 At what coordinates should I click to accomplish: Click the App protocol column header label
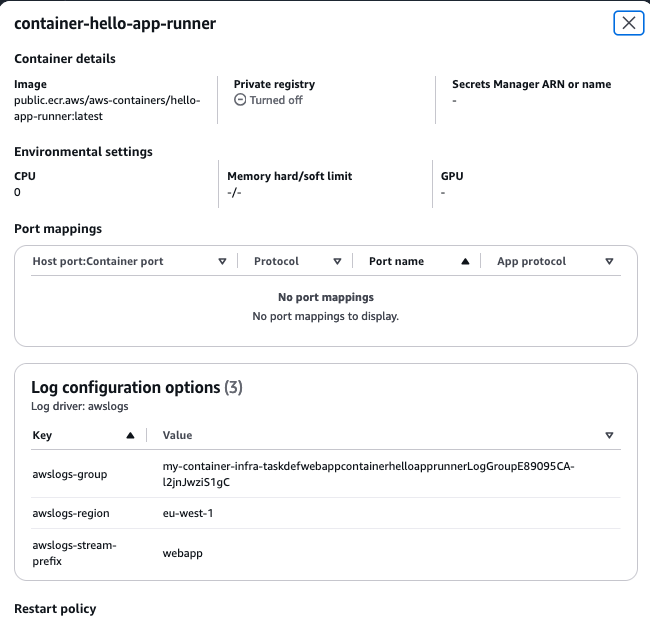pos(531,261)
